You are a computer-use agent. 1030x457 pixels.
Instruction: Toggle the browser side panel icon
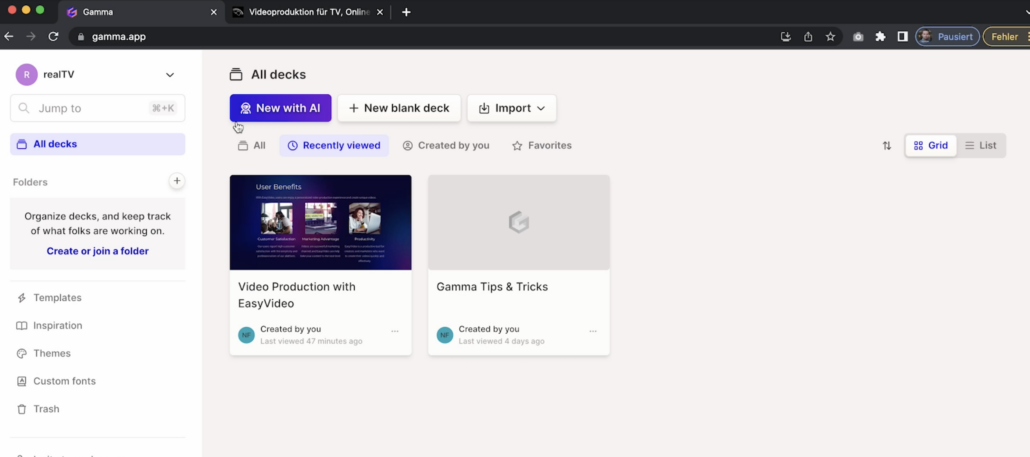903,37
